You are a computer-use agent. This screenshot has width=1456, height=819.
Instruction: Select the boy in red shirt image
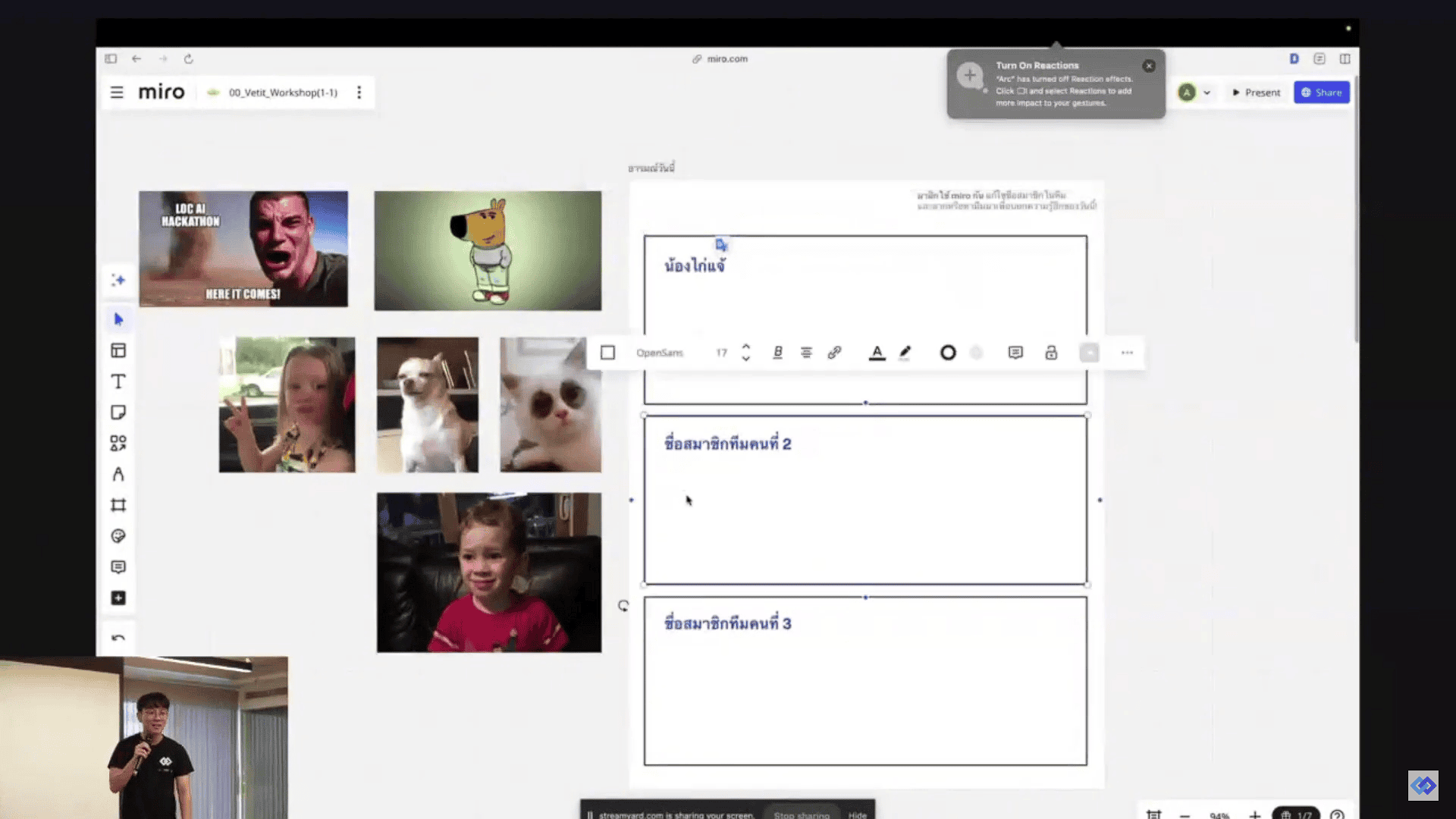[489, 573]
